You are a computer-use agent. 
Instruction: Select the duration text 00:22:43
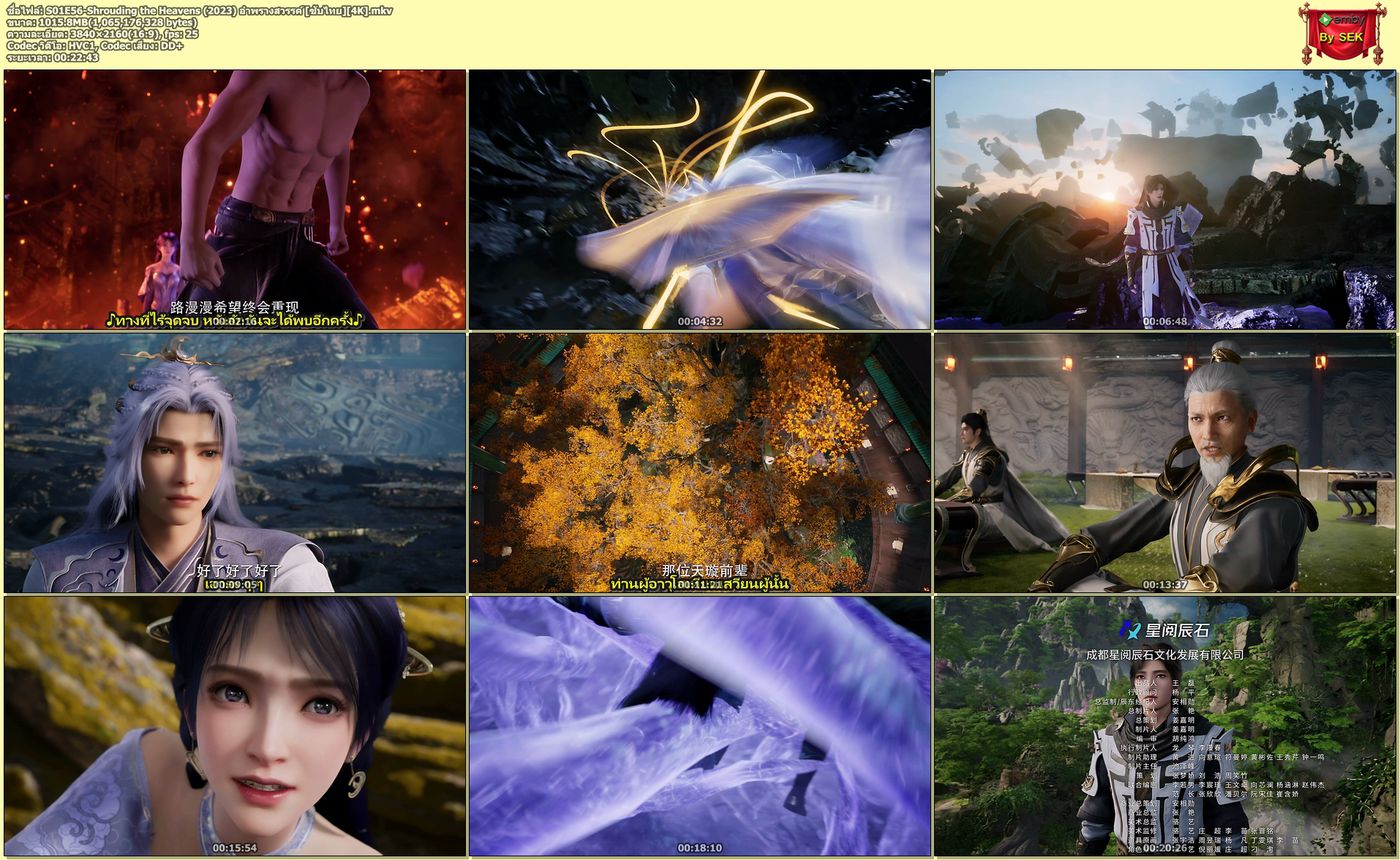click(x=52, y=57)
